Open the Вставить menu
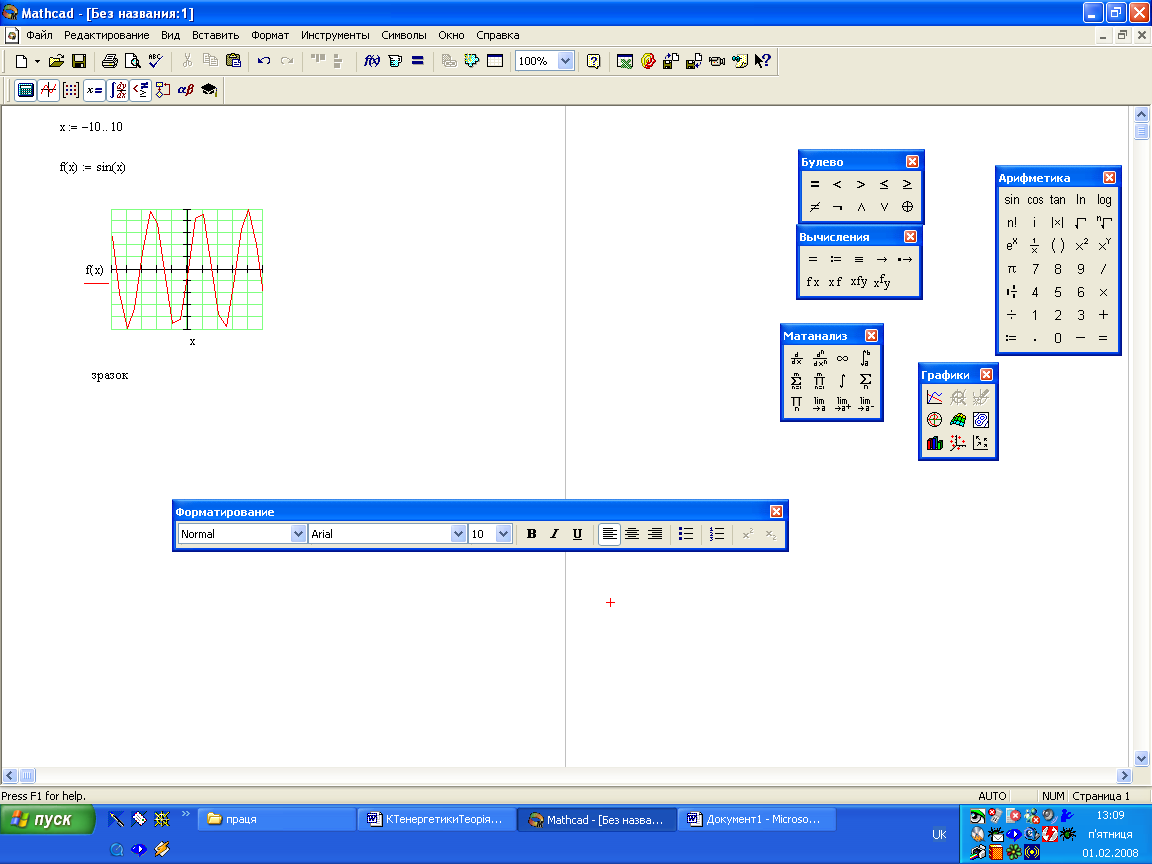Screen dimensions: 1152x864 point(215,35)
